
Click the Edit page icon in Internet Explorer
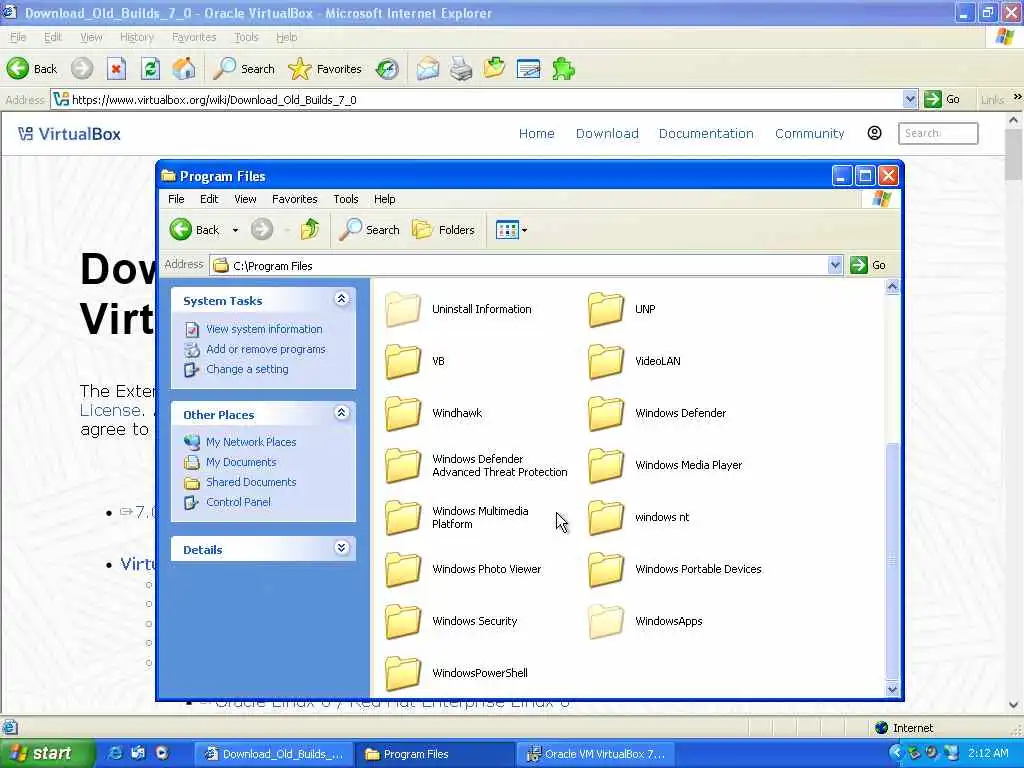(x=528, y=69)
